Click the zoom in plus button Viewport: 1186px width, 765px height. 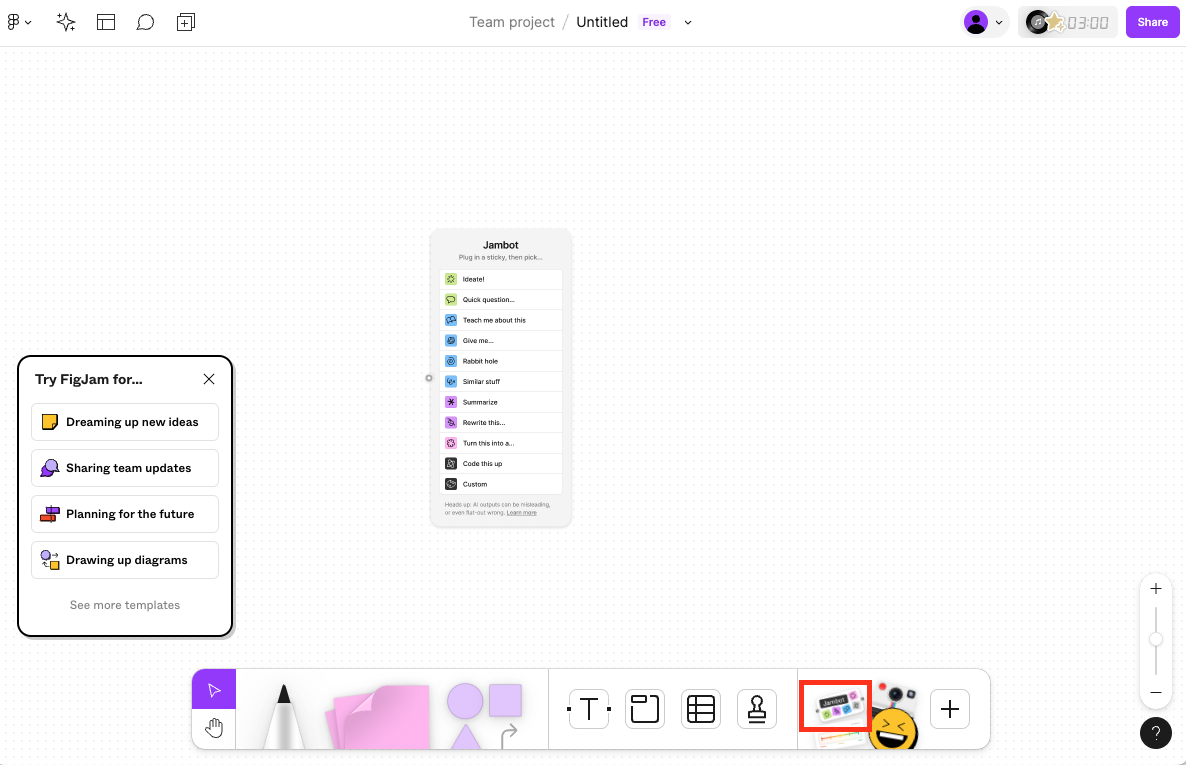(x=1155, y=589)
